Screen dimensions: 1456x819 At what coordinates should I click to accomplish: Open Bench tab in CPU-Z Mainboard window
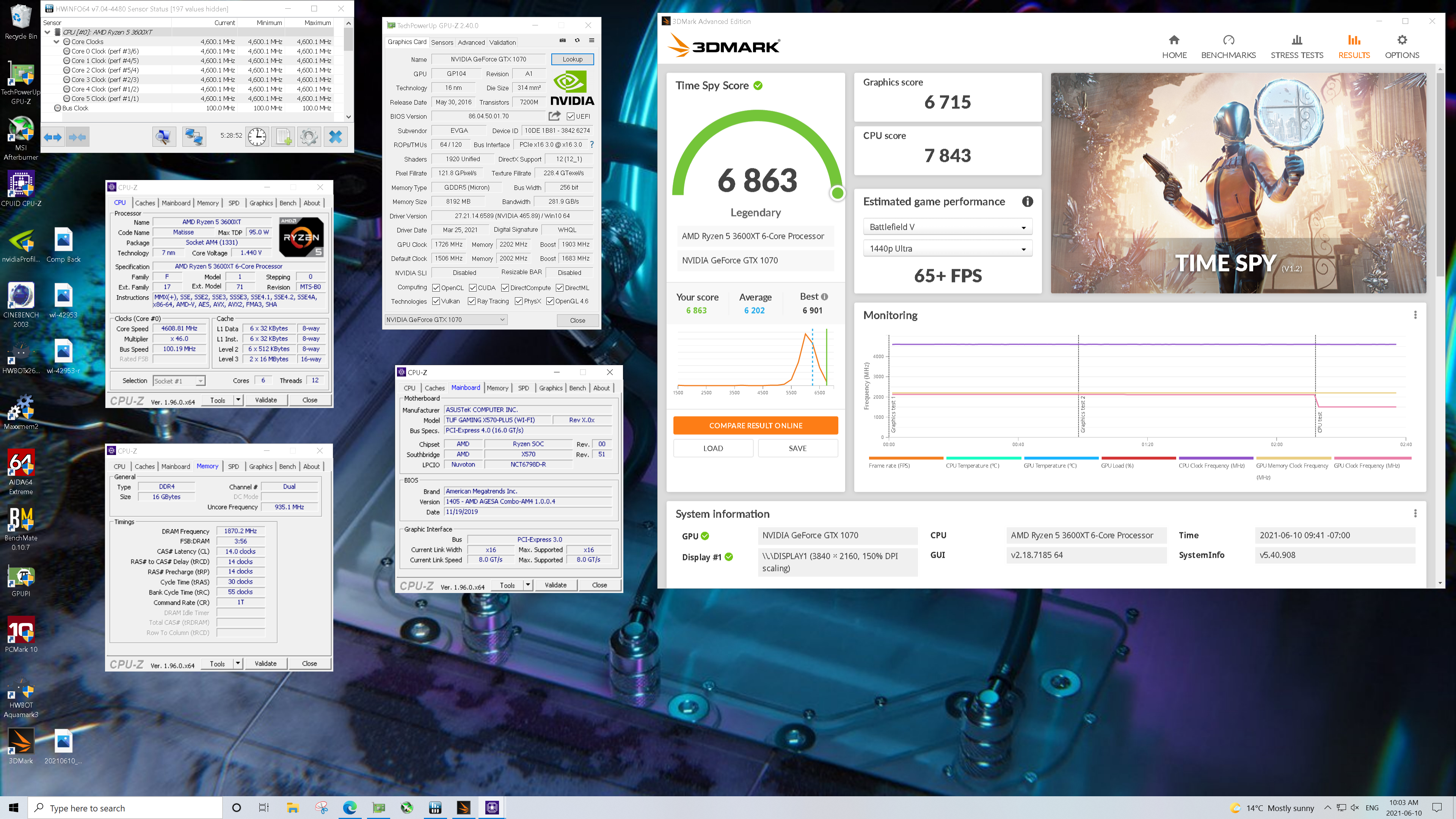pos(577,388)
